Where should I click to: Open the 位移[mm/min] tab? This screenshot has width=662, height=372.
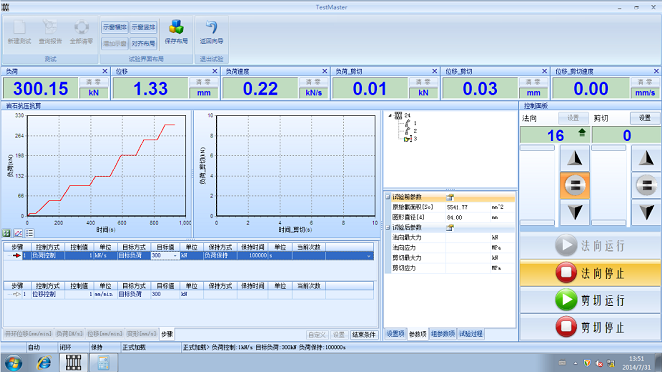pos(105,334)
